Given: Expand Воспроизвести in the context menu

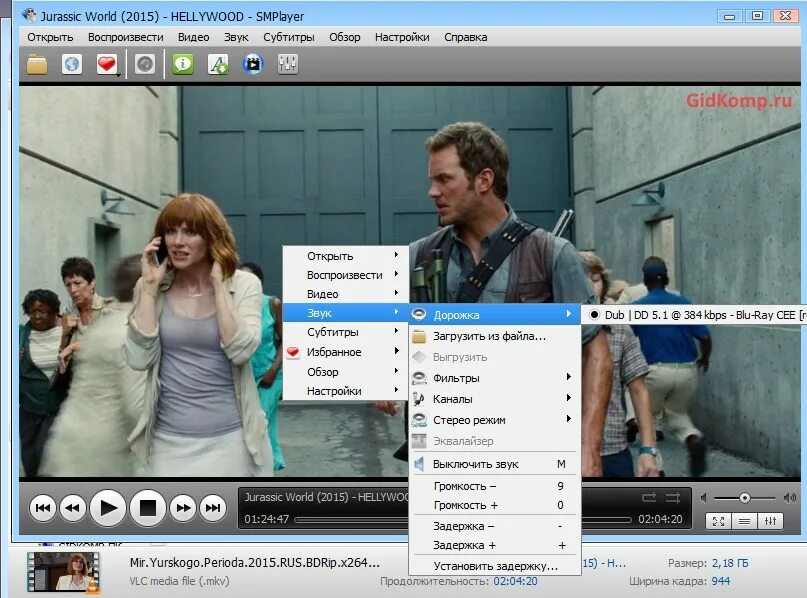Looking at the screenshot, I should tap(345, 275).
